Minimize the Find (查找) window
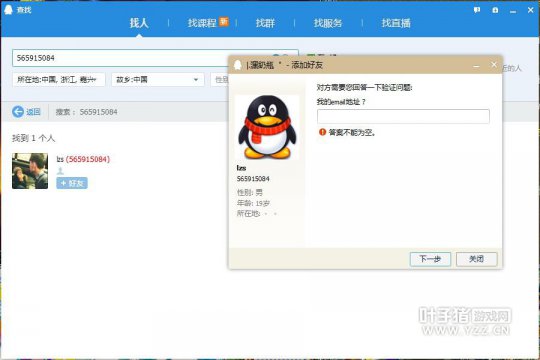 [x=513, y=11]
